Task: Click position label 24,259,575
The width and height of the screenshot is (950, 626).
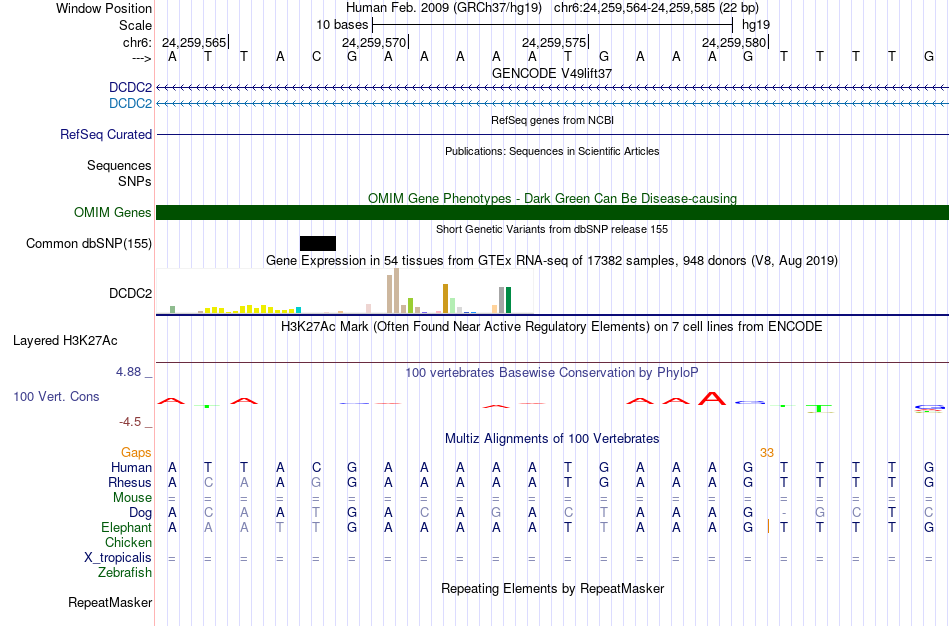Action: pos(554,42)
